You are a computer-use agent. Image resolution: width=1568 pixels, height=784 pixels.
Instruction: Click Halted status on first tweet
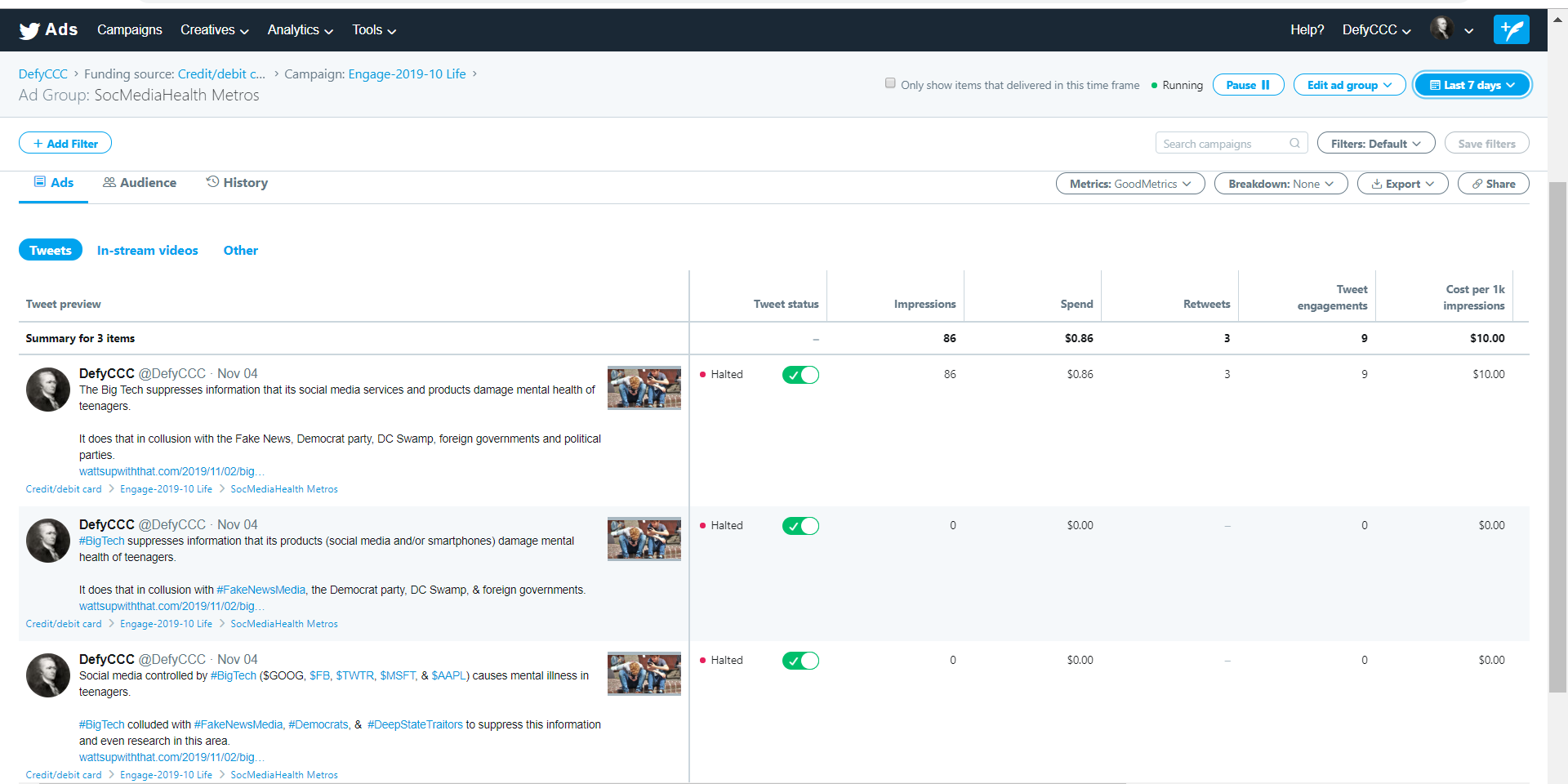(x=721, y=374)
